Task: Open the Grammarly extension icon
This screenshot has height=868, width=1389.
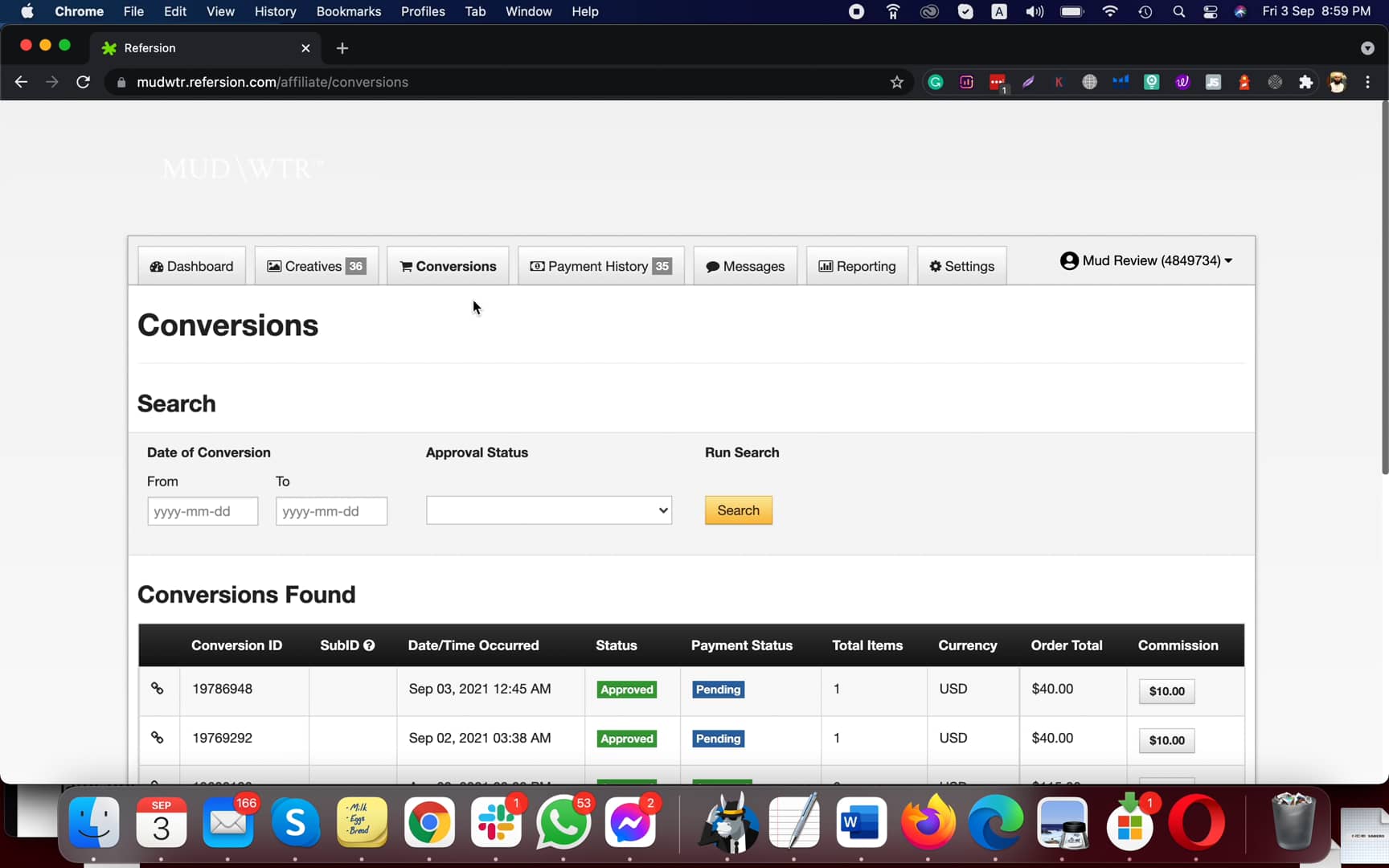Action: [x=935, y=82]
